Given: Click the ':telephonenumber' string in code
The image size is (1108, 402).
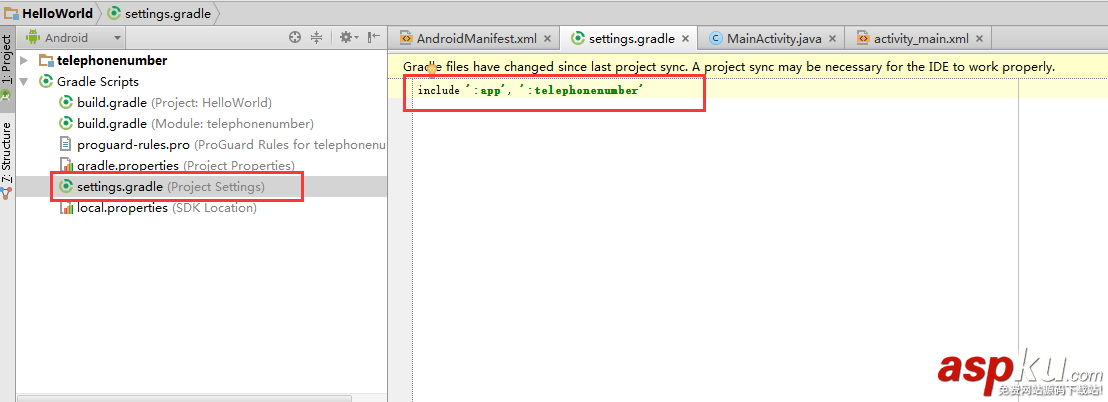Looking at the screenshot, I should pos(582,90).
